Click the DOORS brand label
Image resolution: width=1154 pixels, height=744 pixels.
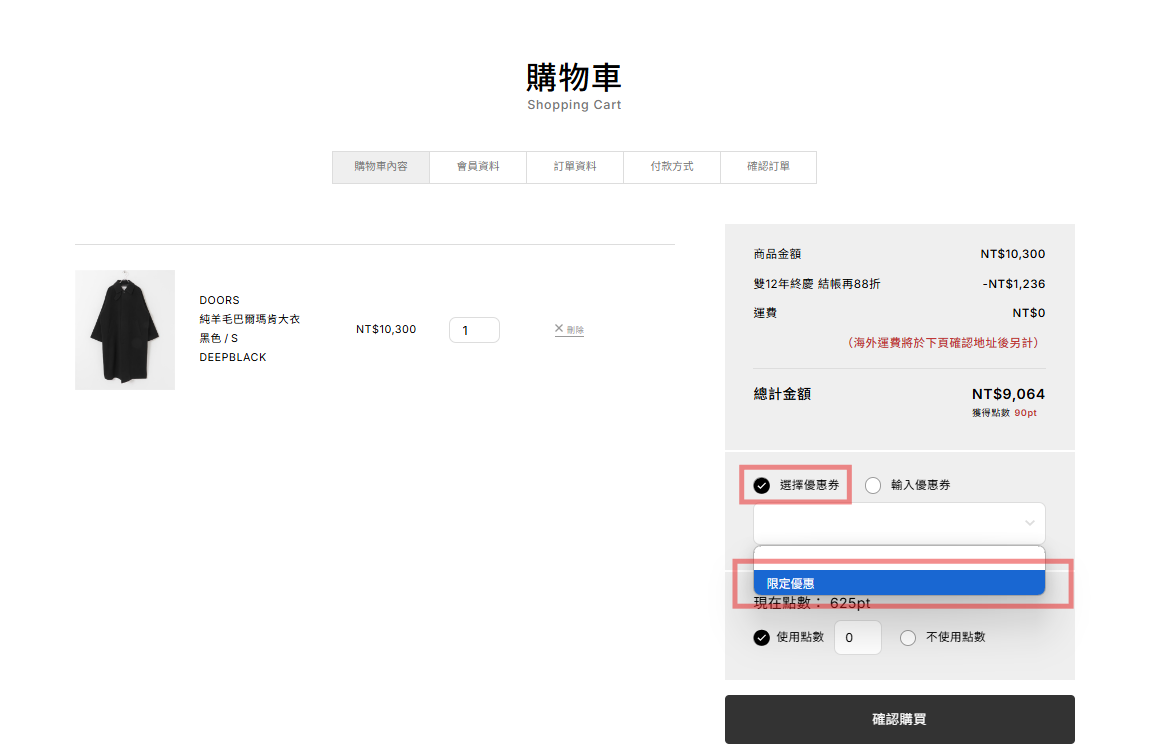tap(219, 300)
